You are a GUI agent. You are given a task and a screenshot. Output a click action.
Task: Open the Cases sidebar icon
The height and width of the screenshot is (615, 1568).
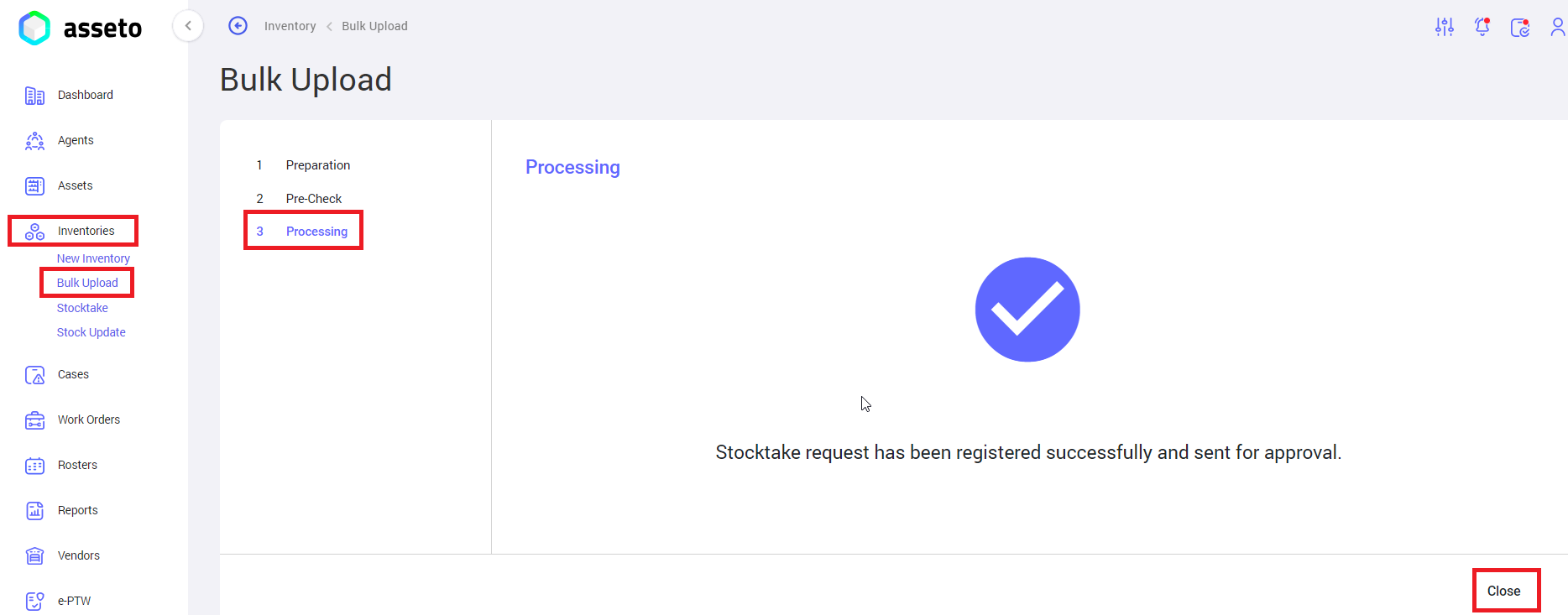point(34,375)
